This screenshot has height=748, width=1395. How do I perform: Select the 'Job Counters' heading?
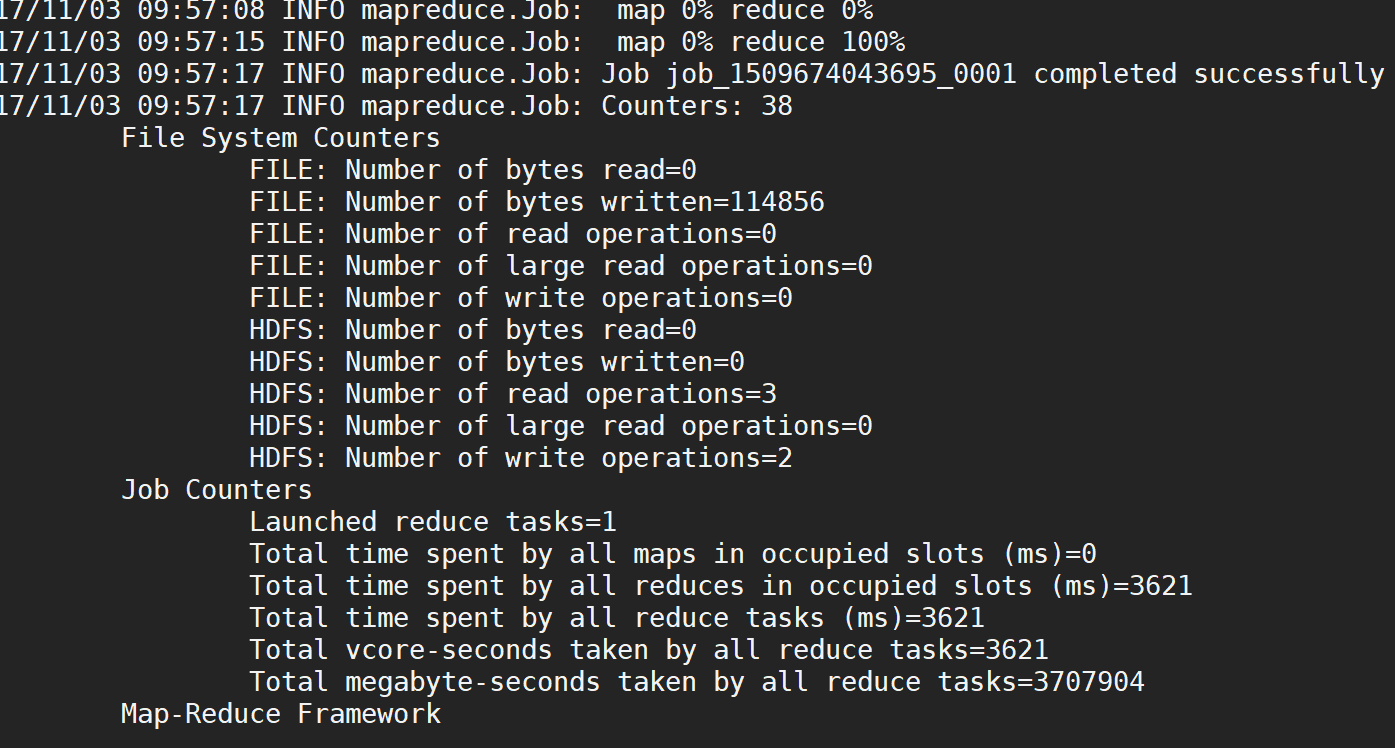coord(217,490)
